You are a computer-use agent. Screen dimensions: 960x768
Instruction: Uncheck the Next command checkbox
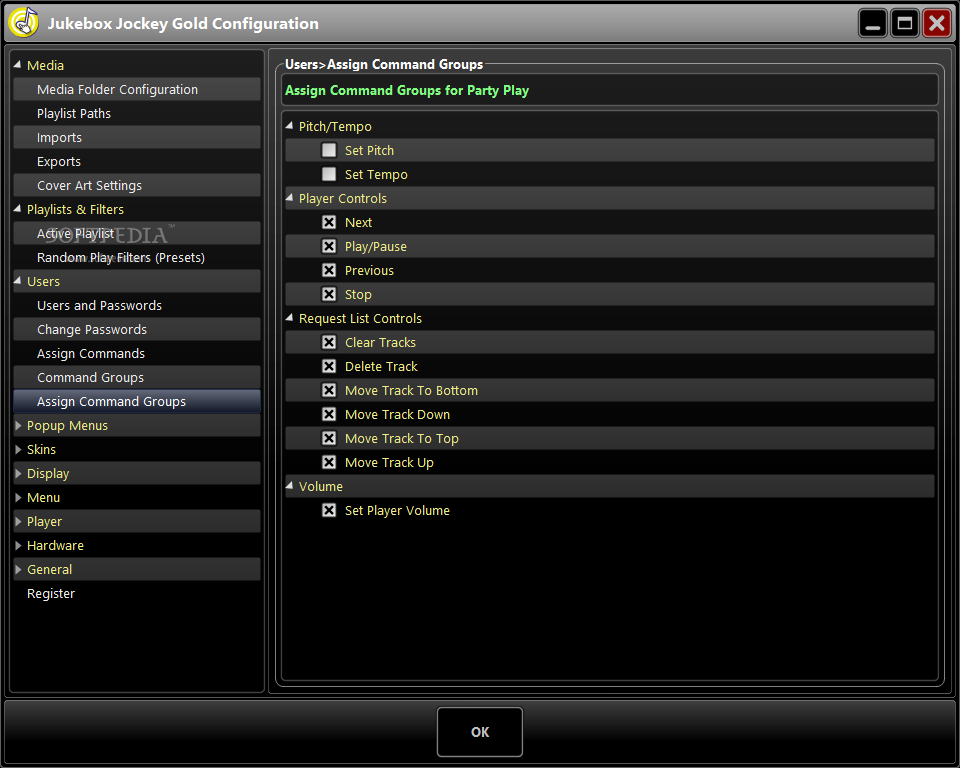[329, 222]
